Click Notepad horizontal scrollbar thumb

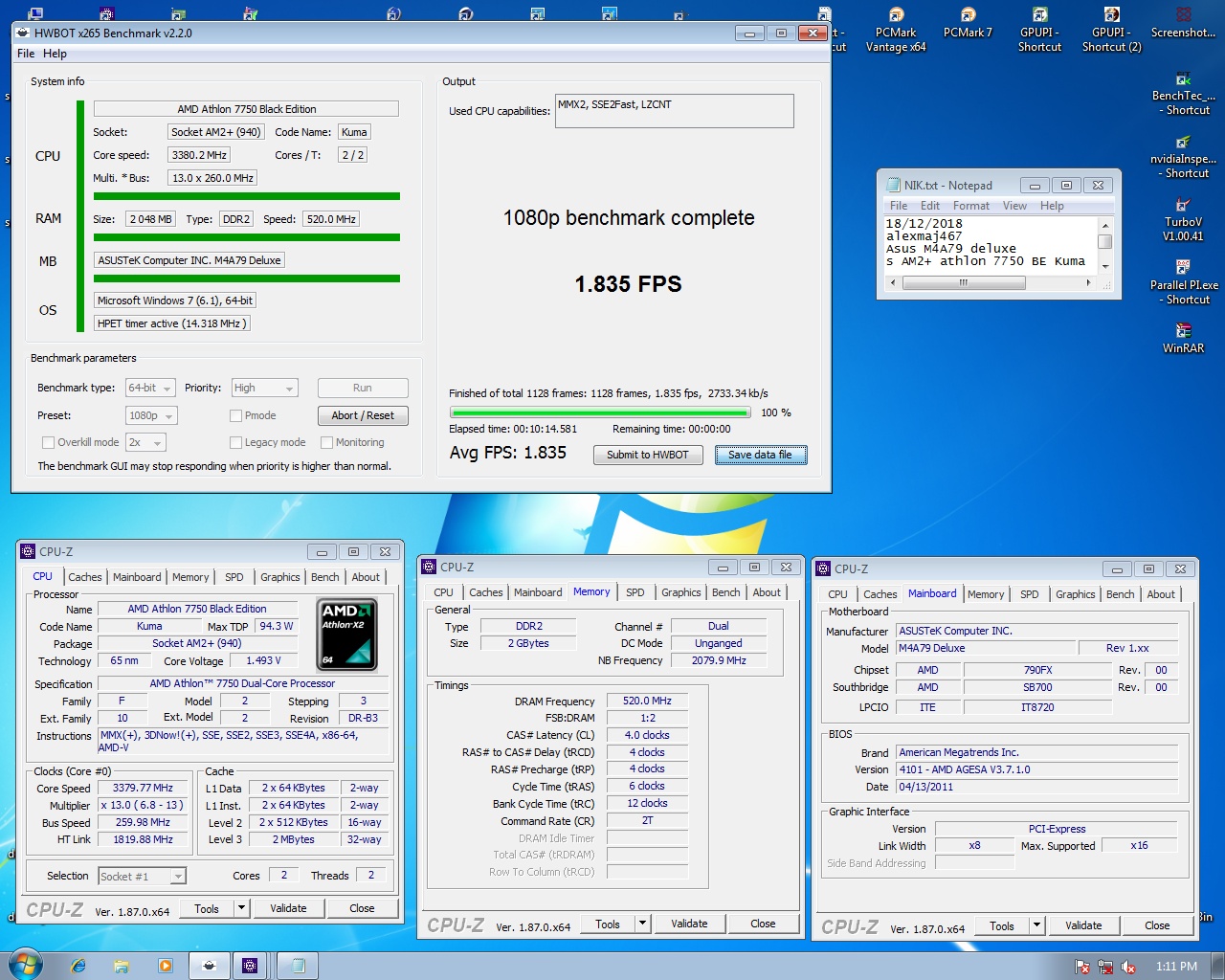[964, 282]
